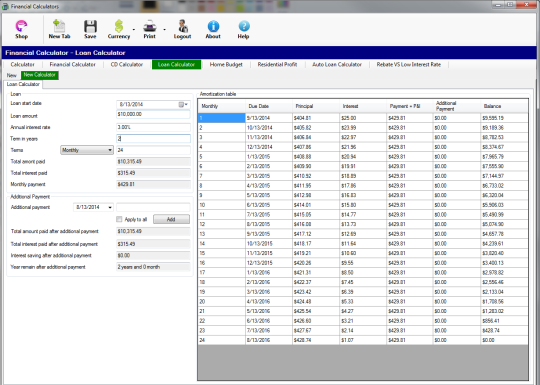Click the Add button
Viewport: 540px width, 385px height.
[171, 219]
